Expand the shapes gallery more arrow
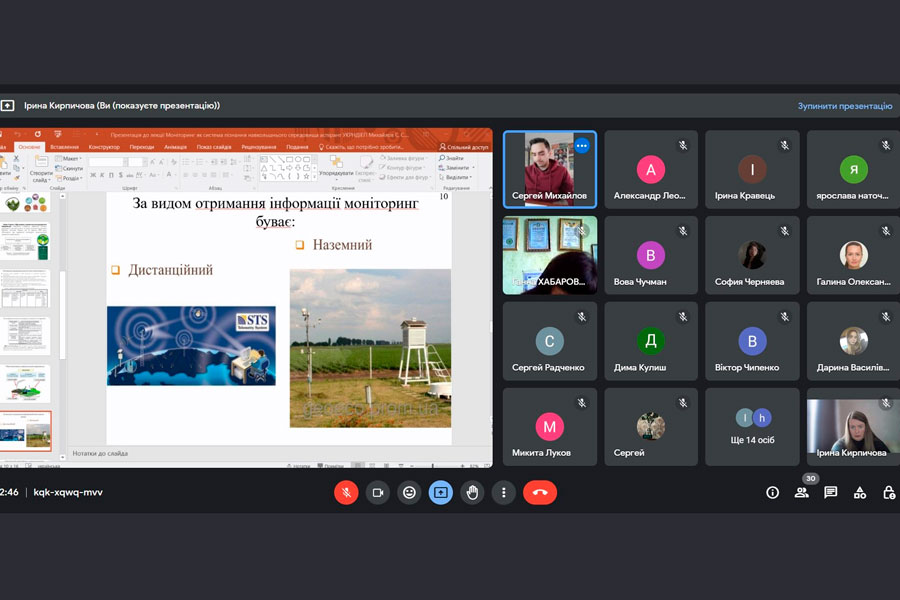The height and width of the screenshot is (600, 900). 314,177
